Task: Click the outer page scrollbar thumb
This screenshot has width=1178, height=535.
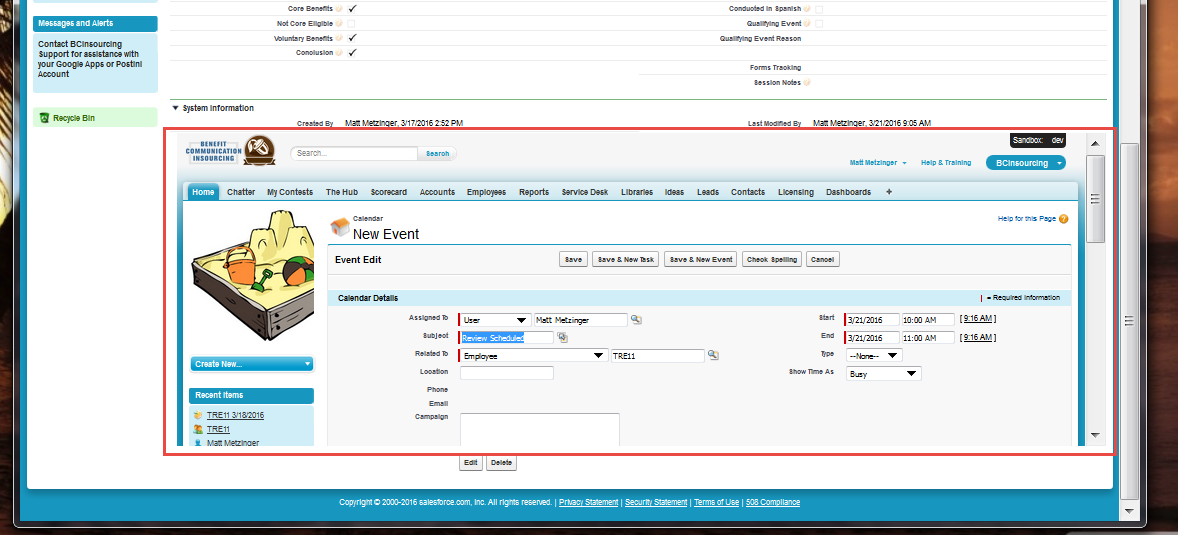Action: click(x=1128, y=321)
